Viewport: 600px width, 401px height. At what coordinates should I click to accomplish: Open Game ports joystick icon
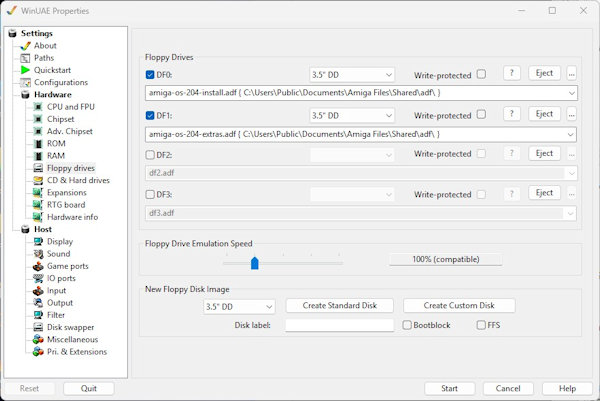point(38,266)
